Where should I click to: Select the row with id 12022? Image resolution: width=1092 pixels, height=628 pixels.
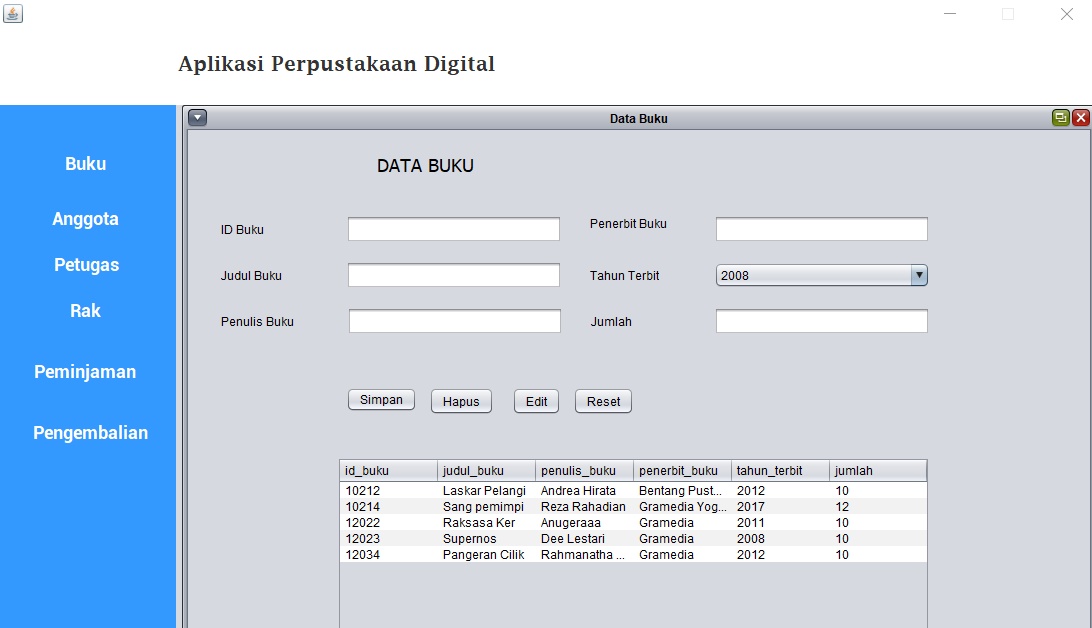(633, 522)
